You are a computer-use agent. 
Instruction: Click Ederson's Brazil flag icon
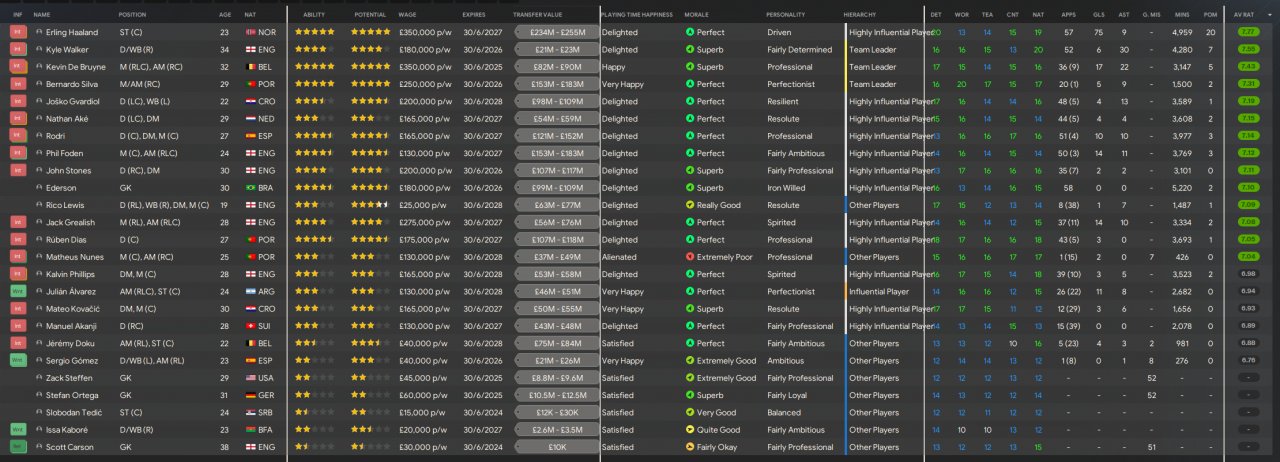(x=250, y=188)
